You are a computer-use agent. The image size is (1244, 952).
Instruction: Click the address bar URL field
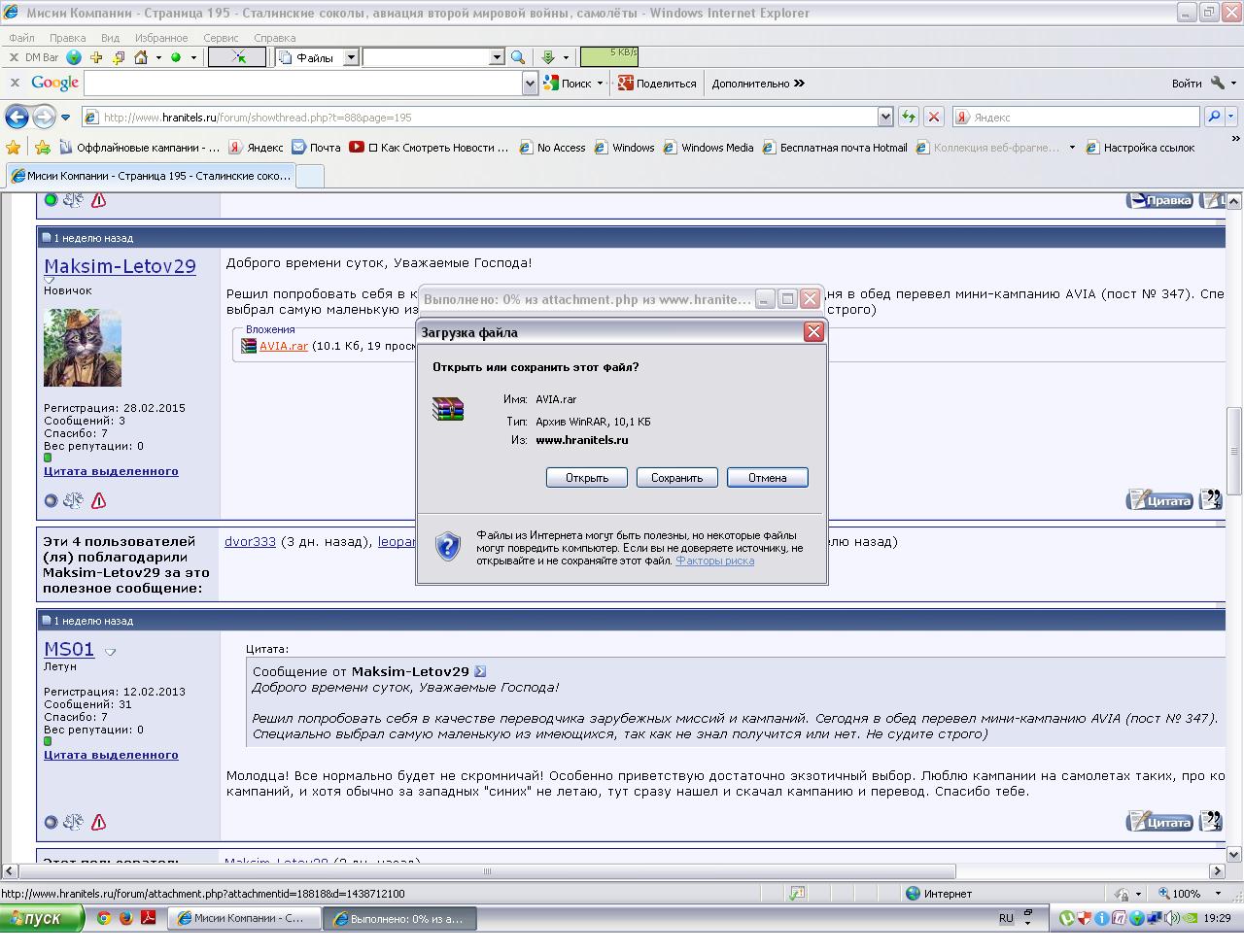tap(479, 117)
